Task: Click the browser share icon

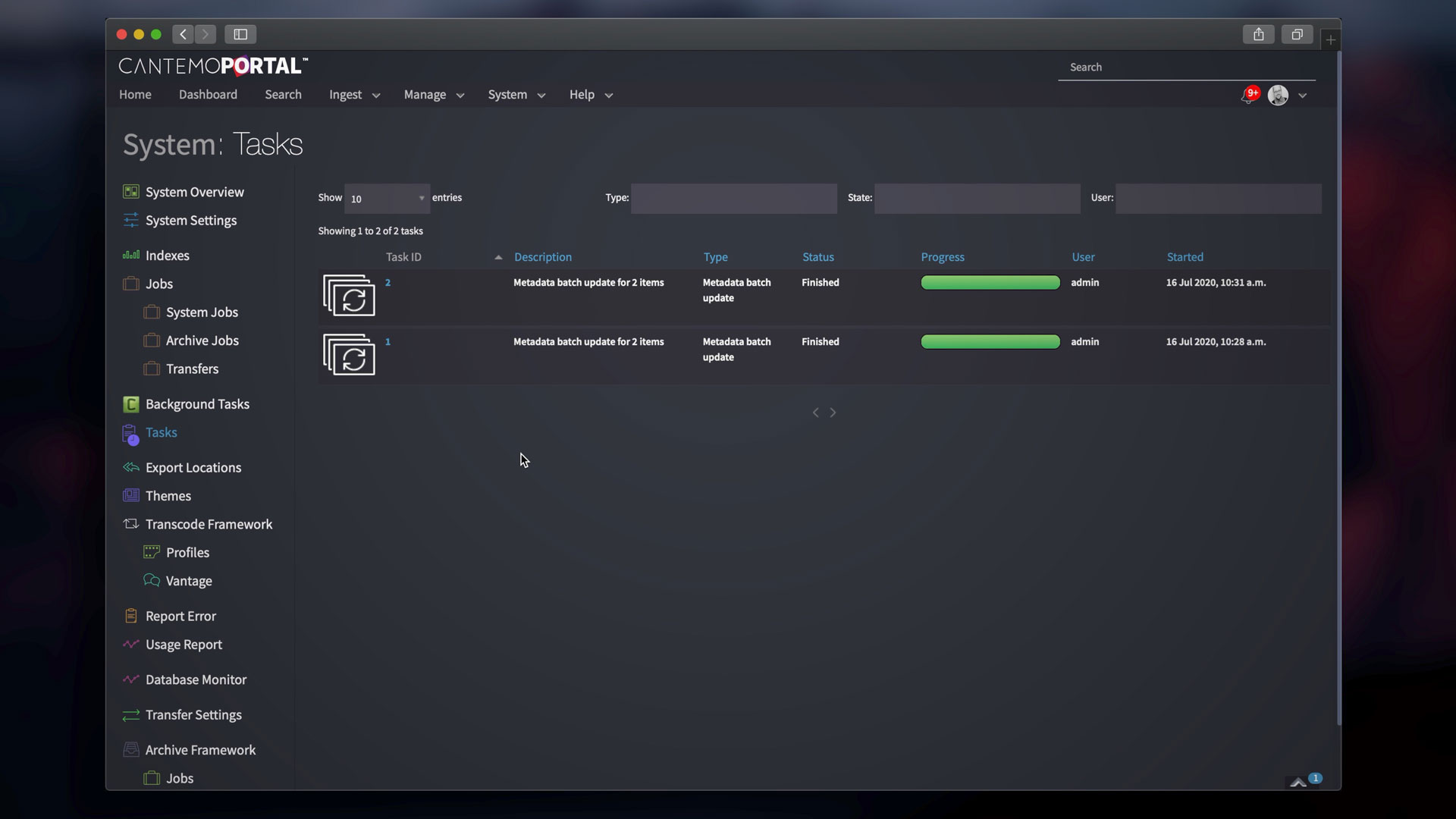Action: 1258,34
